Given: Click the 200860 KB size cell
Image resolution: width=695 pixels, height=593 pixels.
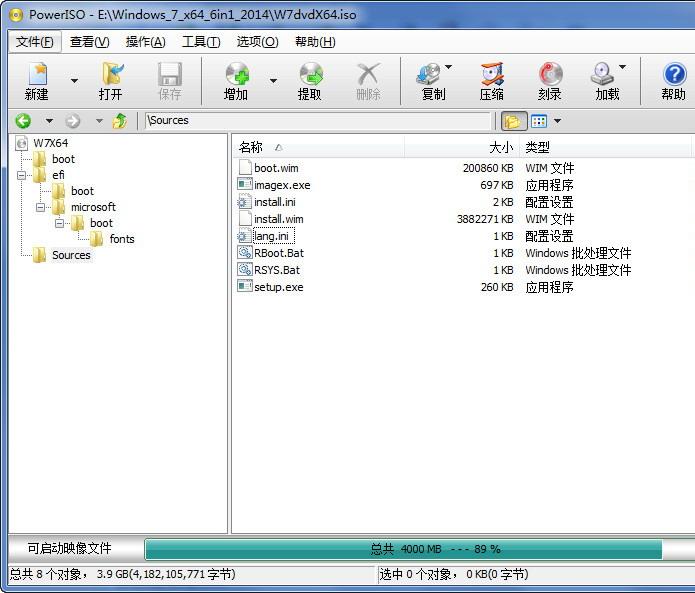Looking at the screenshot, I should [x=488, y=168].
